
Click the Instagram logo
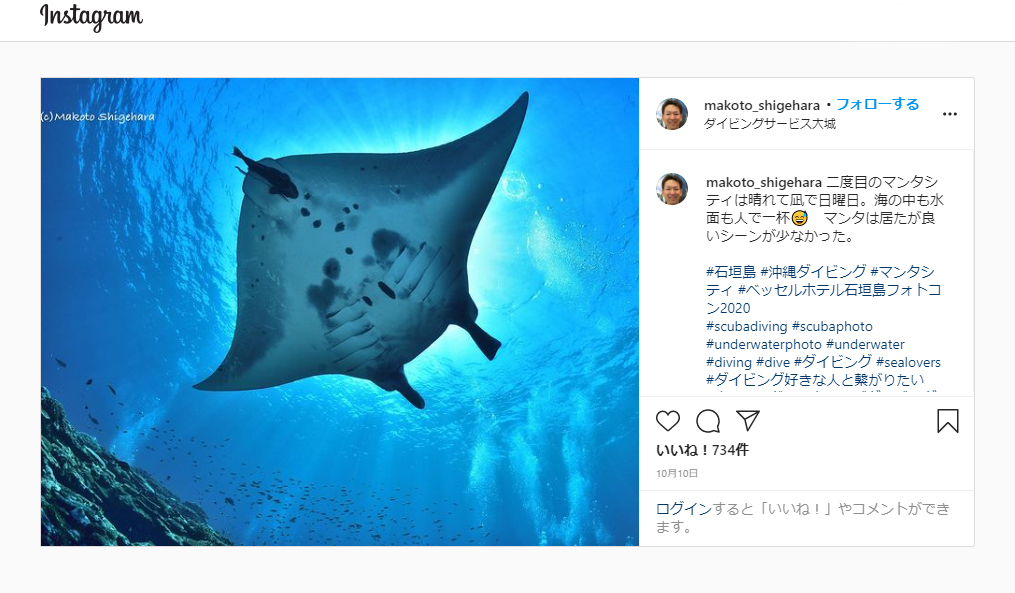[x=91, y=17]
